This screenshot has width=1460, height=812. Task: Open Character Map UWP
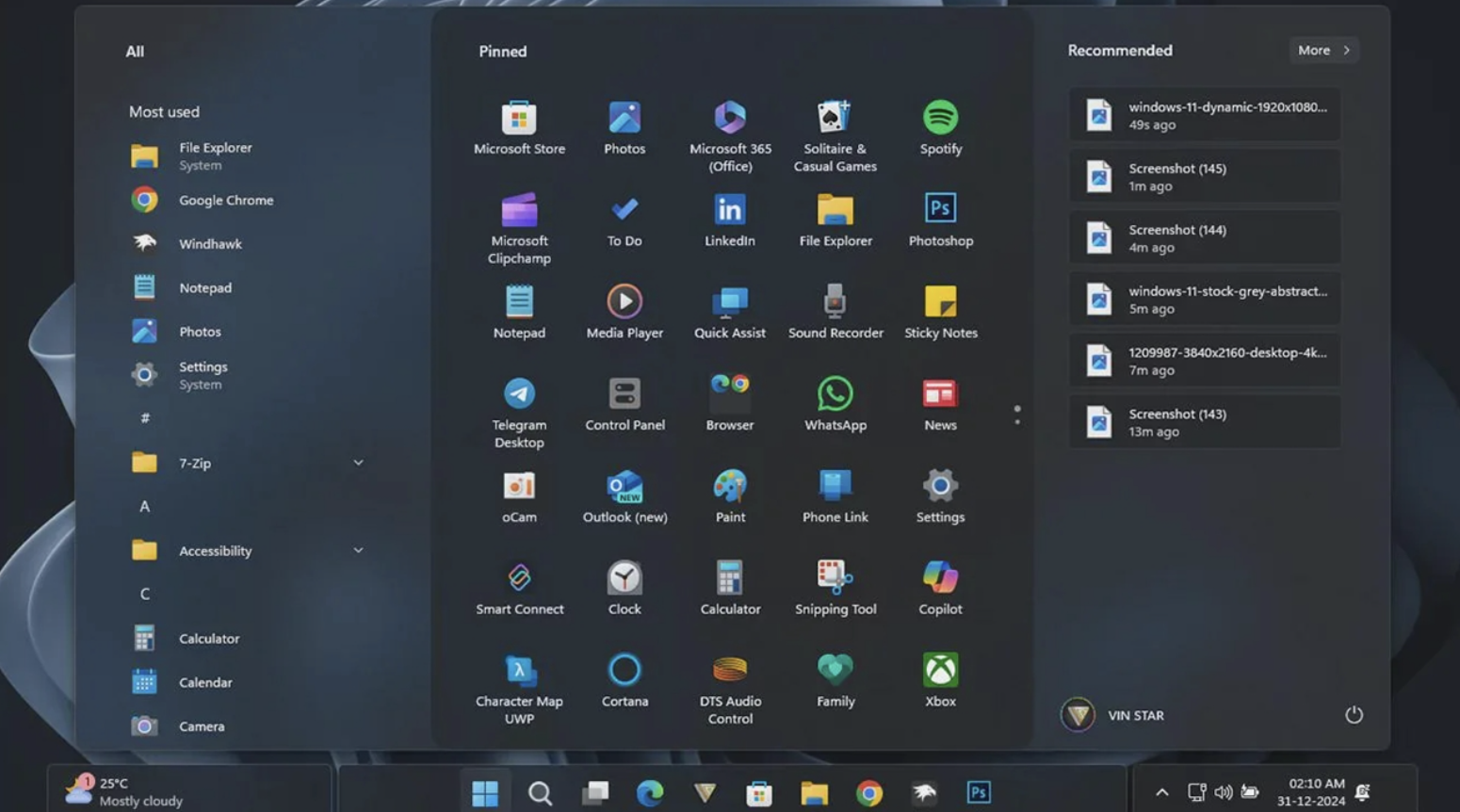(x=519, y=689)
